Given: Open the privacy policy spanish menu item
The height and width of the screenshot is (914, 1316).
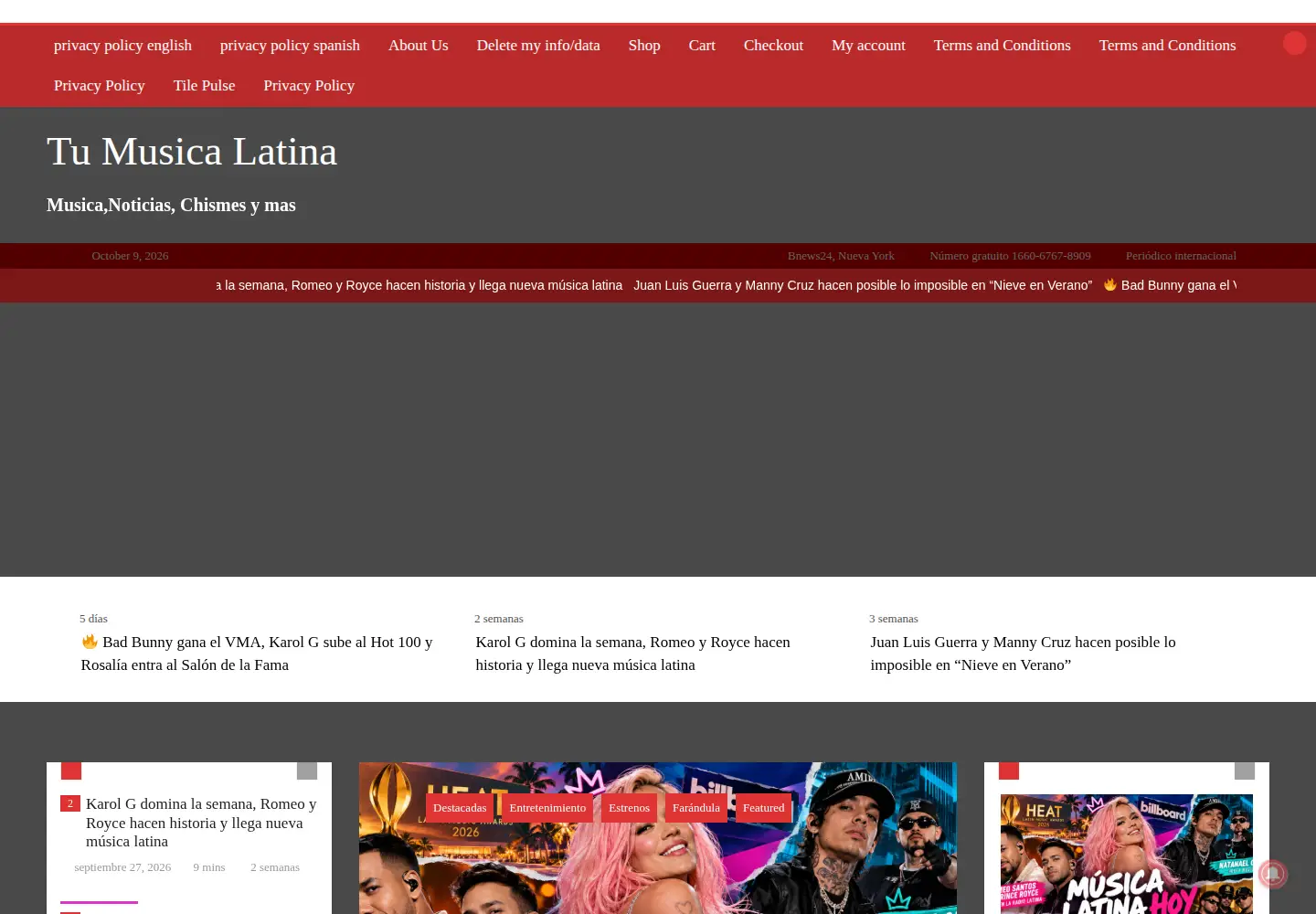Looking at the screenshot, I should pos(290,45).
